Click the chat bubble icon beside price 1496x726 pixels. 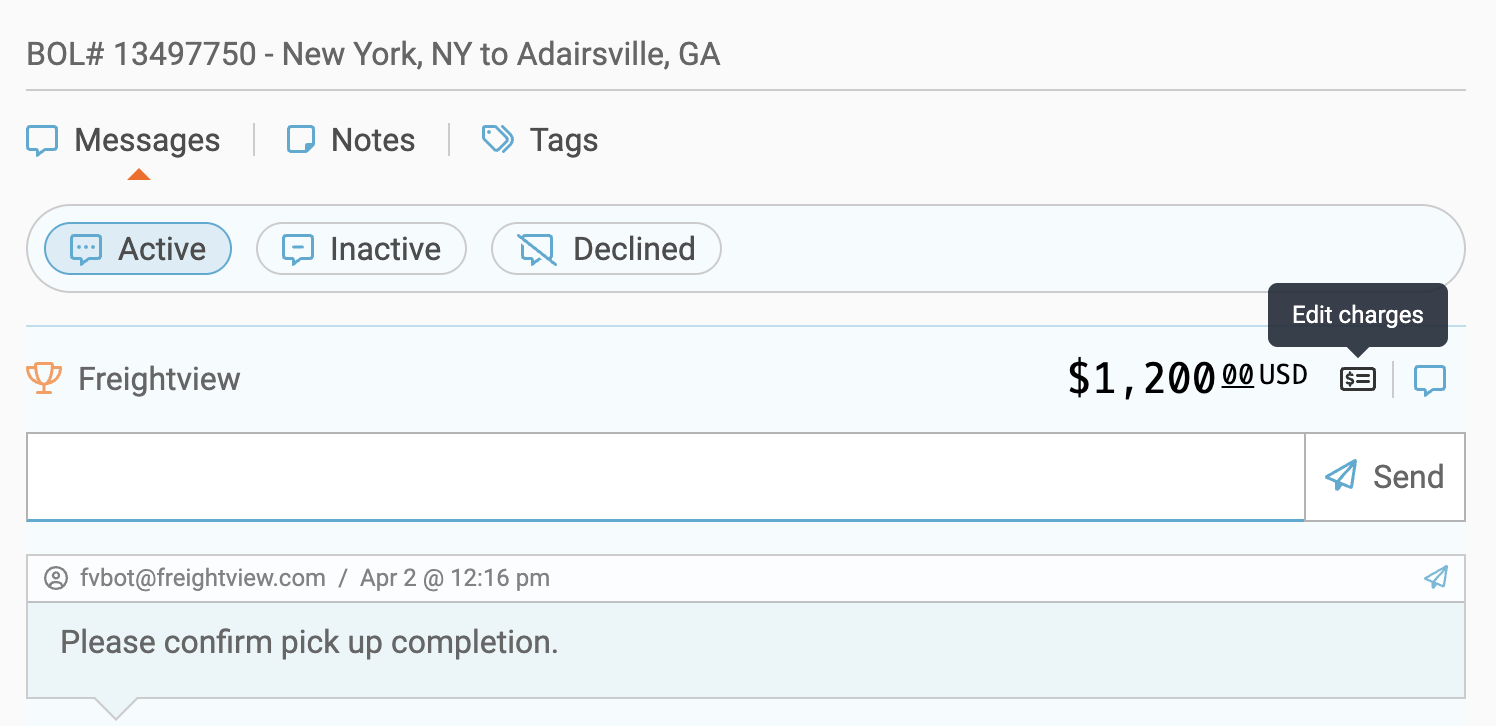pos(1429,379)
